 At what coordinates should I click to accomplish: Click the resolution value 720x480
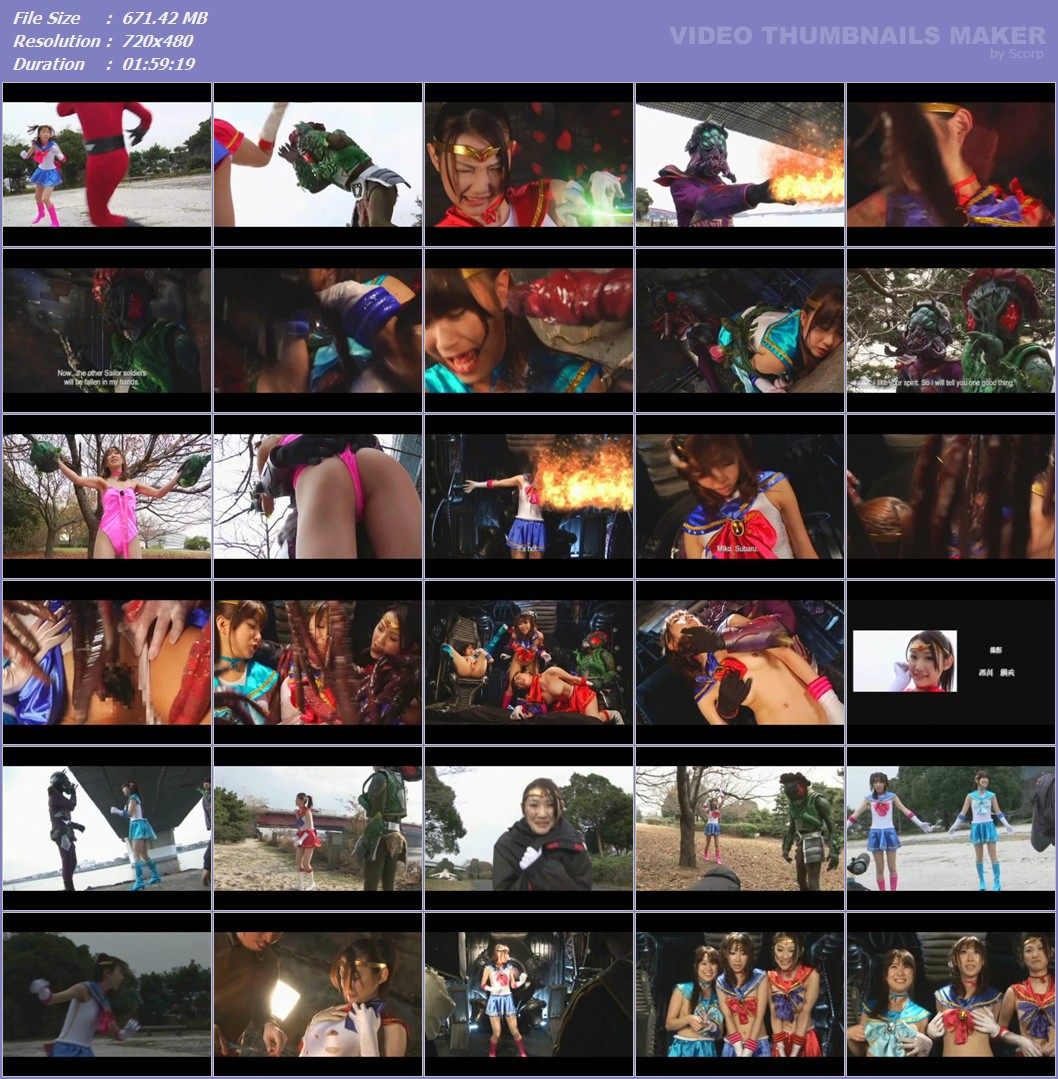tap(158, 41)
